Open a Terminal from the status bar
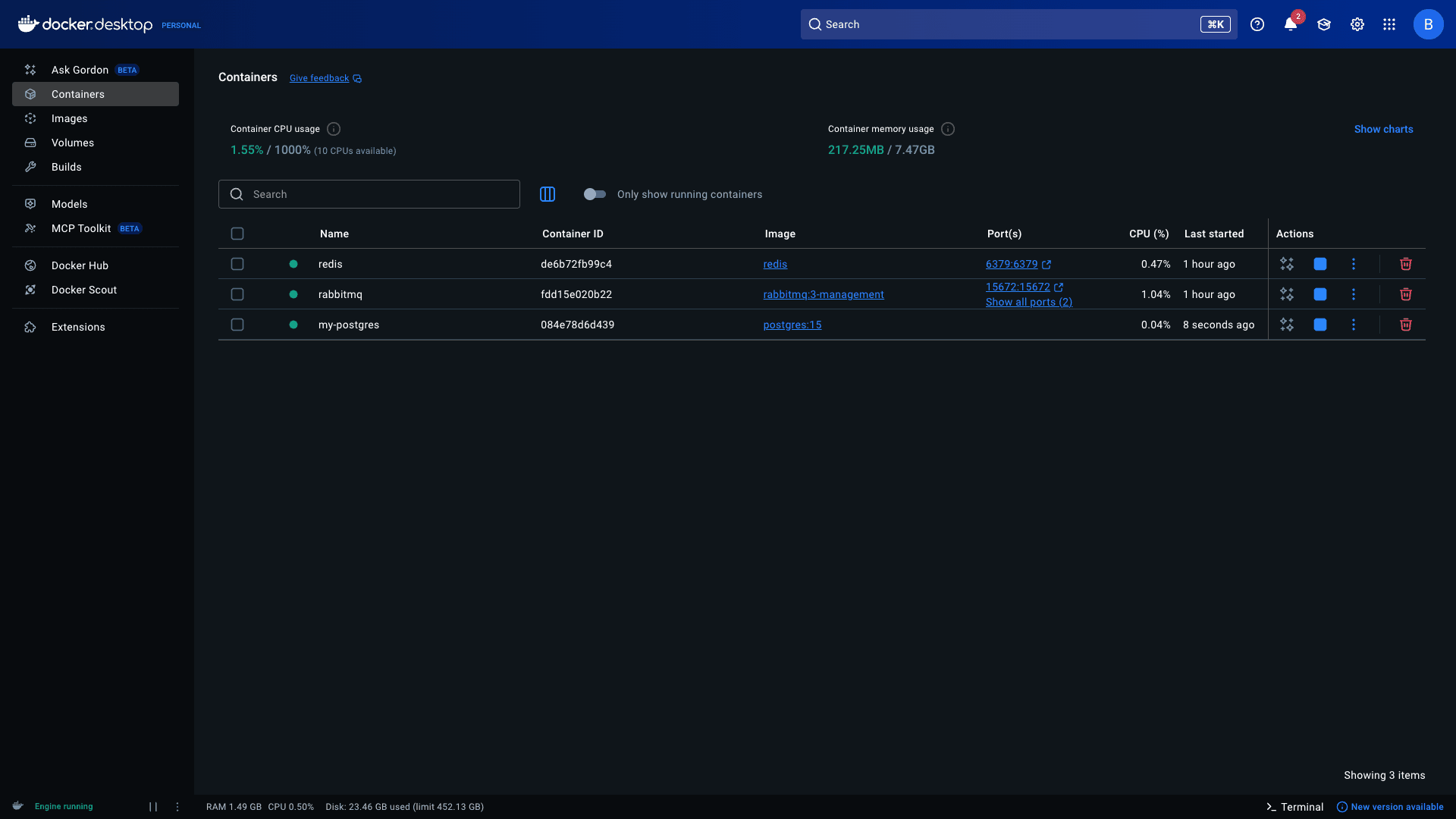Image resolution: width=1456 pixels, height=819 pixels. (x=1294, y=807)
